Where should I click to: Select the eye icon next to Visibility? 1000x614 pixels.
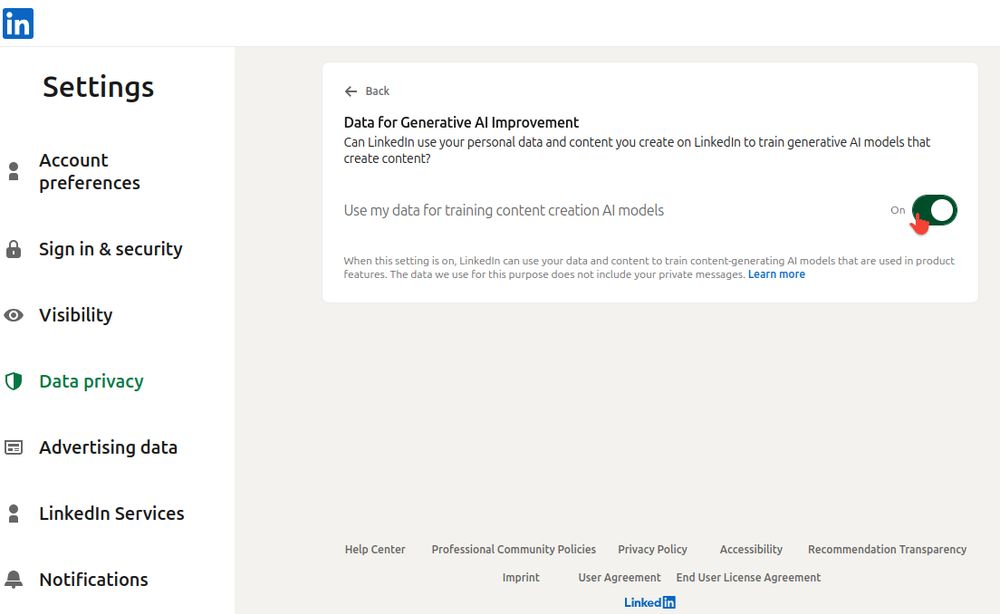15,315
